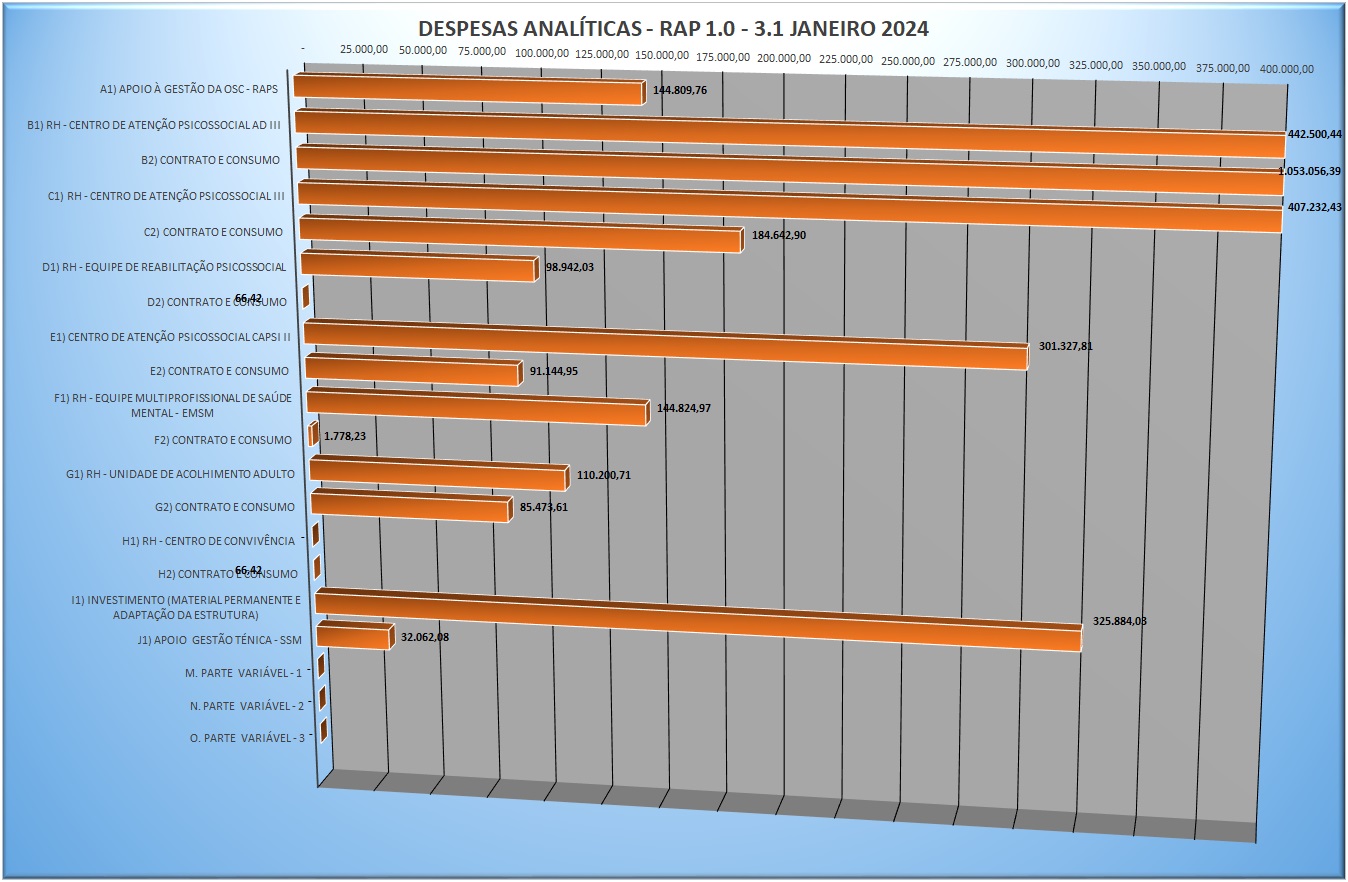Click the data label 1.778,23
1348x882 pixels.
click(345, 437)
